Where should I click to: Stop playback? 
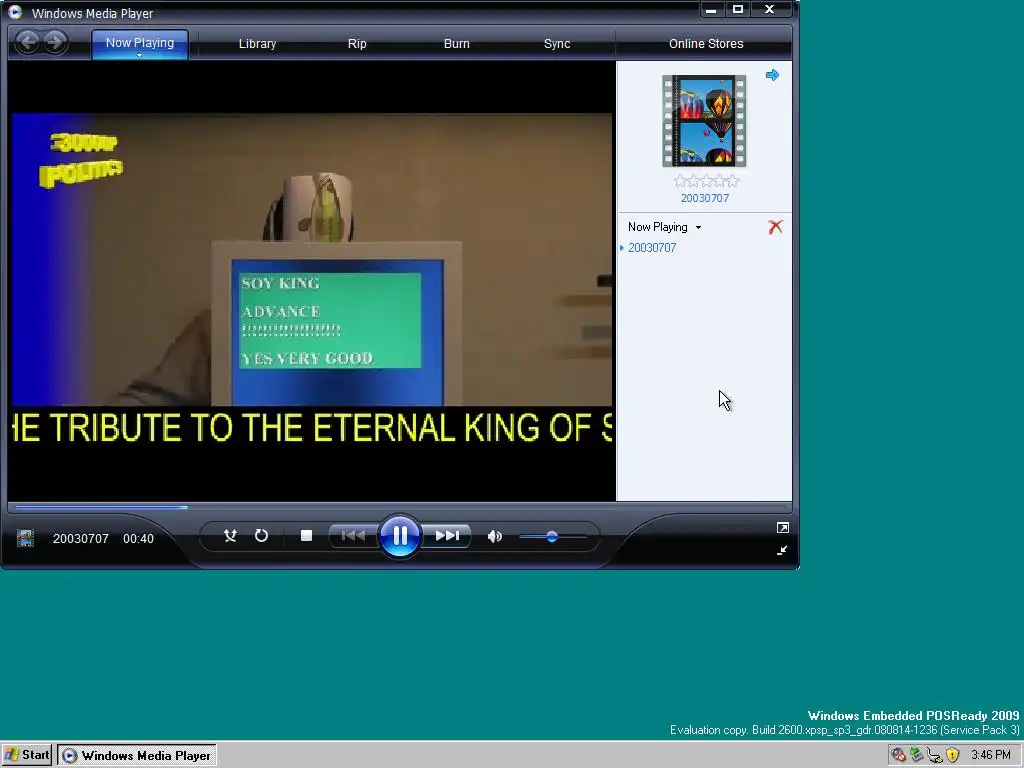point(306,536)
